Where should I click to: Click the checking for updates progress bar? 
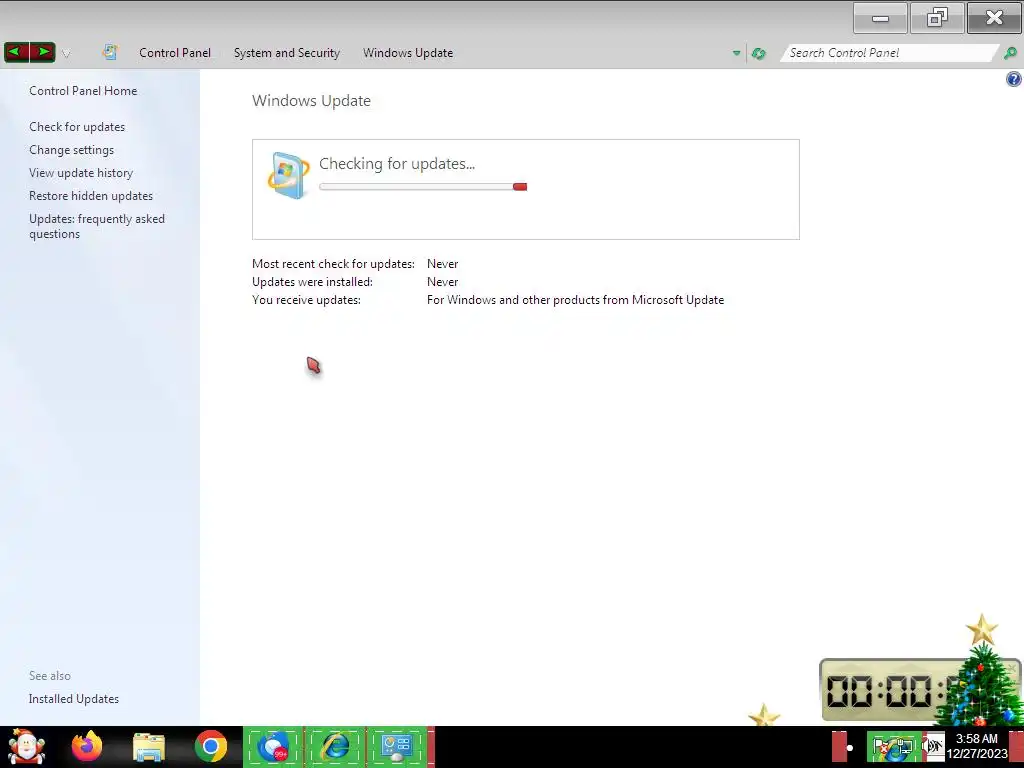[x=423, y=187]
